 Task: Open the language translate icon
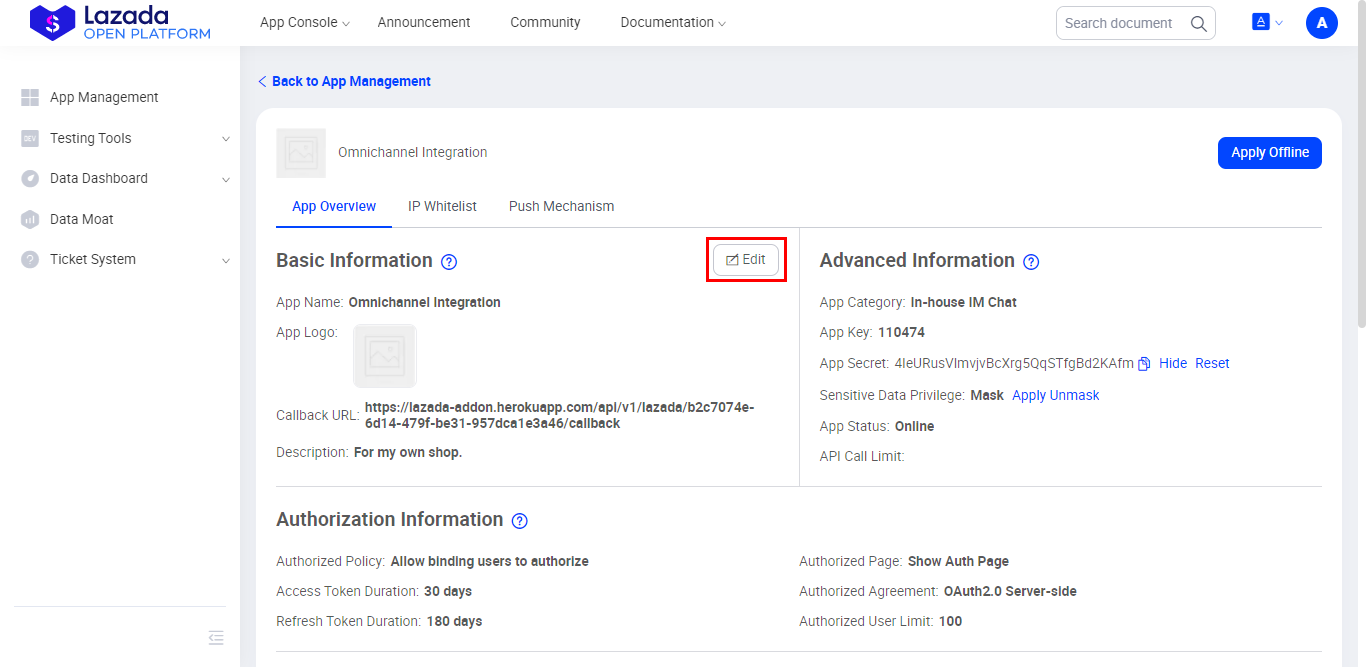[x=1261, y=21]
